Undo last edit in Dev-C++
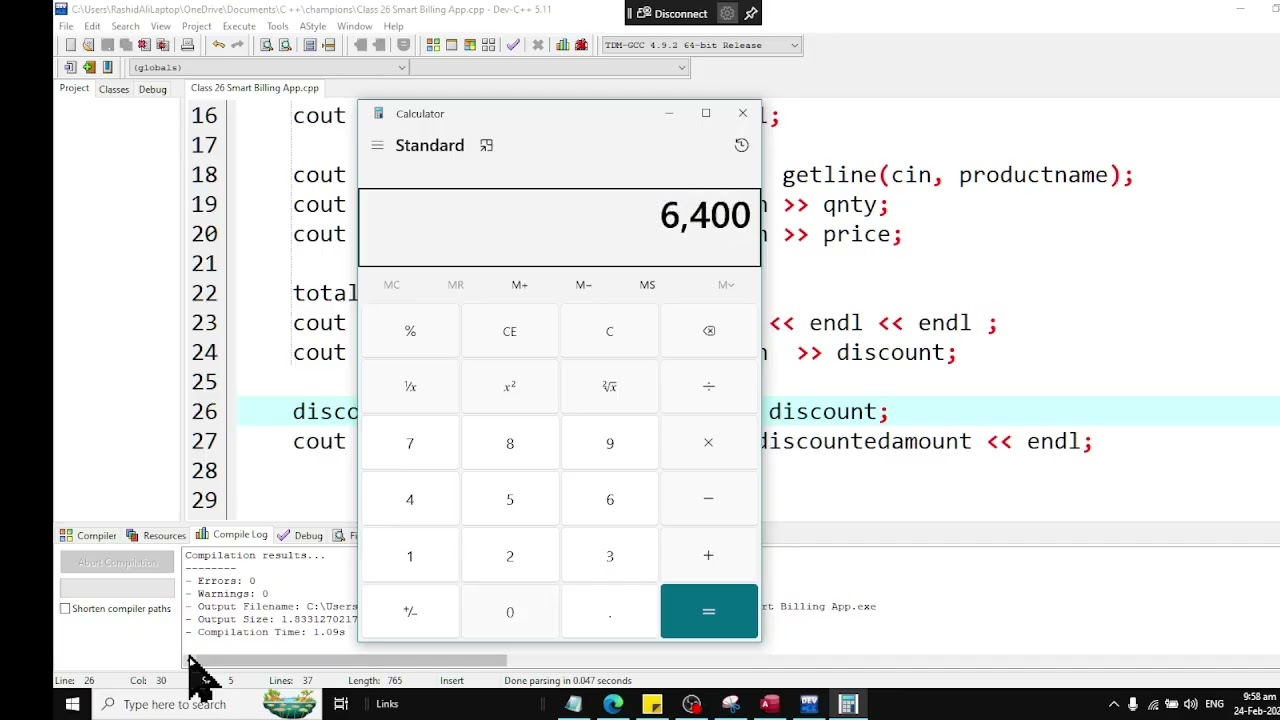The image size is (1280, 720). [218, 45]
